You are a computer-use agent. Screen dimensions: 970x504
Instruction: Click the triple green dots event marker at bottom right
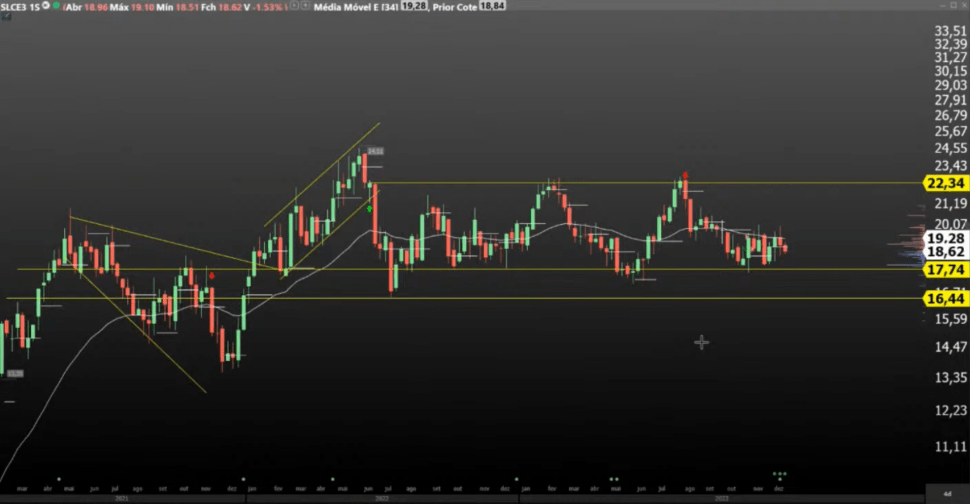pyautogui.click(x=779, y=473)
